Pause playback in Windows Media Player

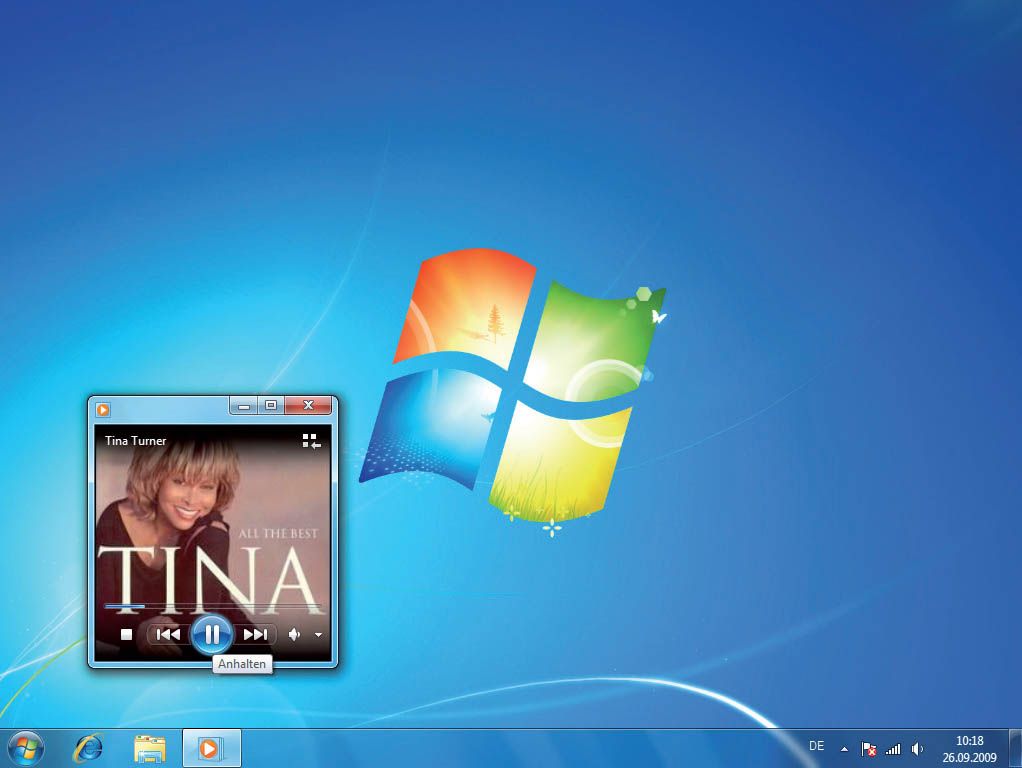point(212,634)
